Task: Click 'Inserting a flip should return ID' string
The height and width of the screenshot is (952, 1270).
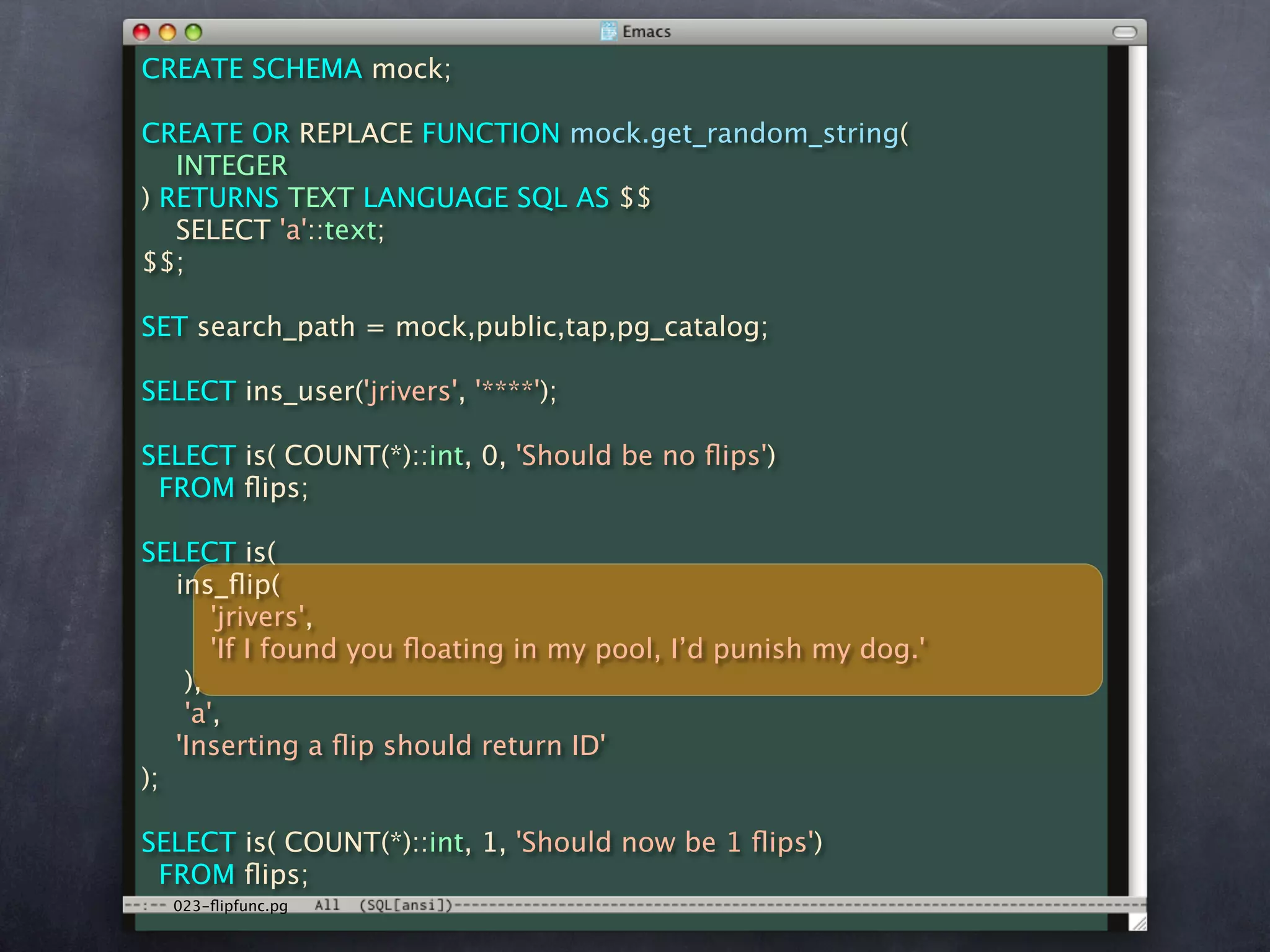Action: click(391, 746)
